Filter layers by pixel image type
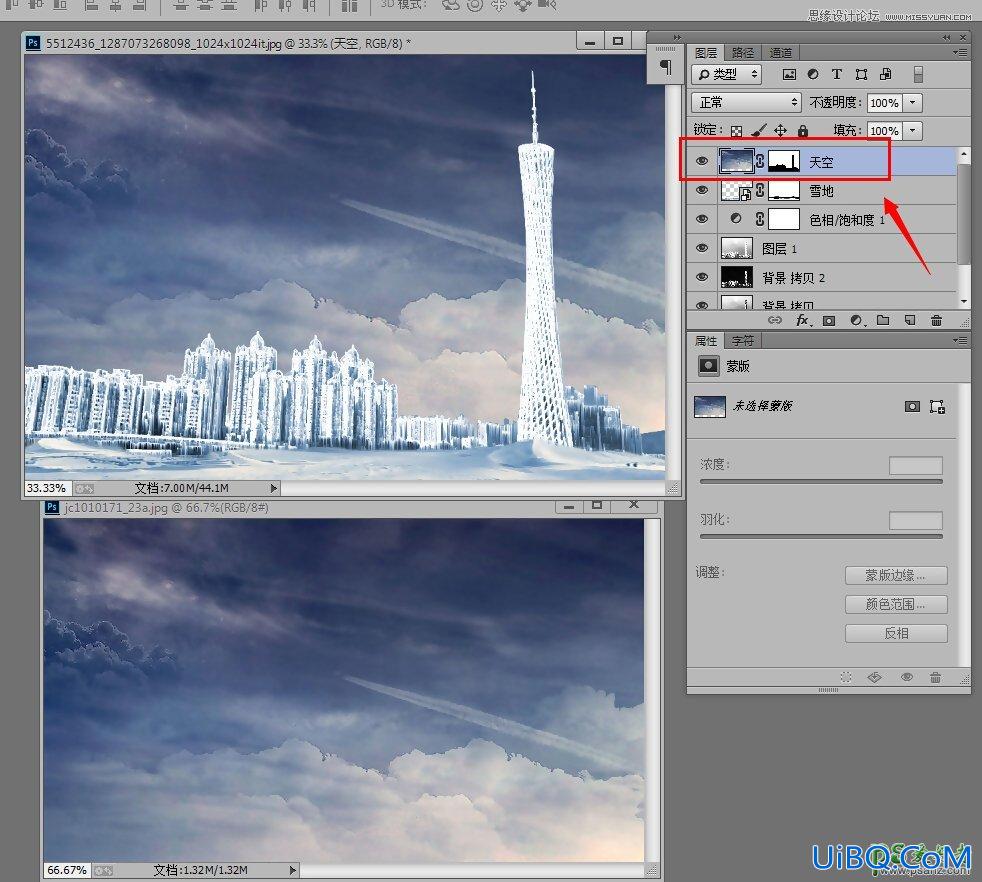982x882 pixels. click(x=789, y=74)
